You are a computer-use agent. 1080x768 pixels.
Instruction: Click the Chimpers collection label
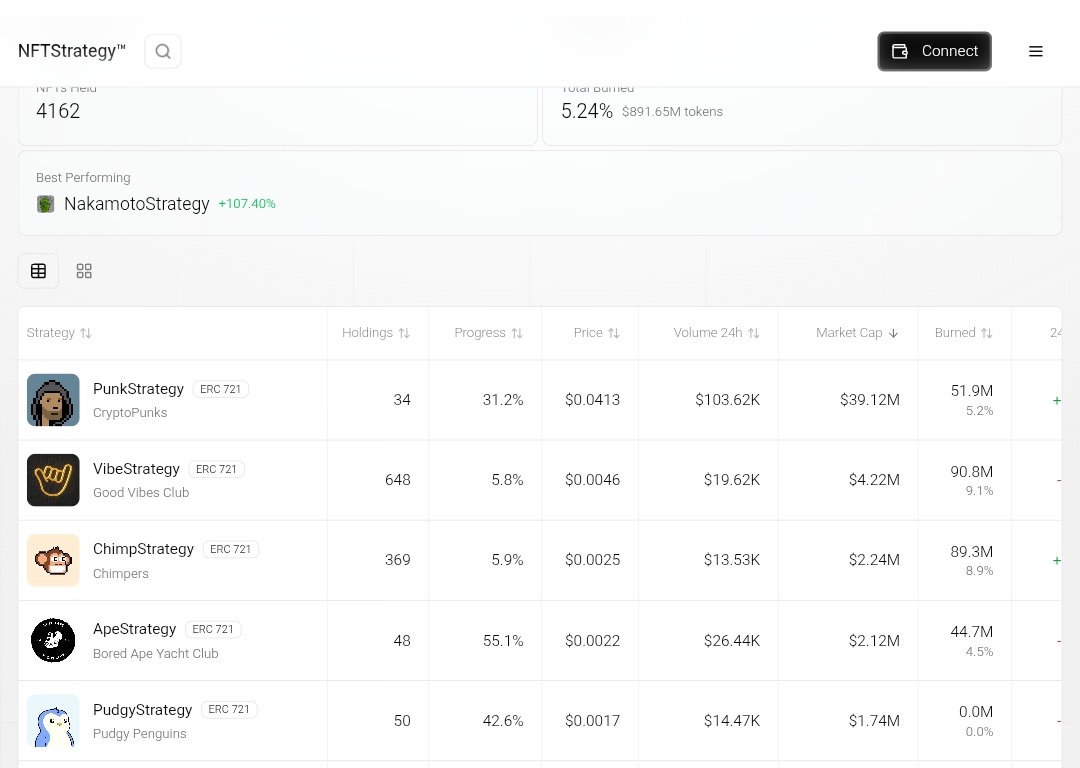(x=121, y=573)
